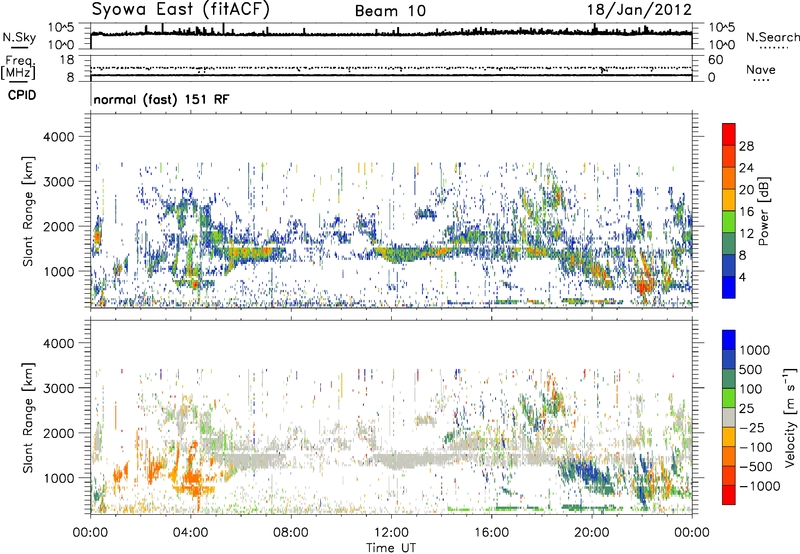Viewport: 800px width, 554px height.
Task: Click the "24" power scale value
Action: (x=746, y=168)
